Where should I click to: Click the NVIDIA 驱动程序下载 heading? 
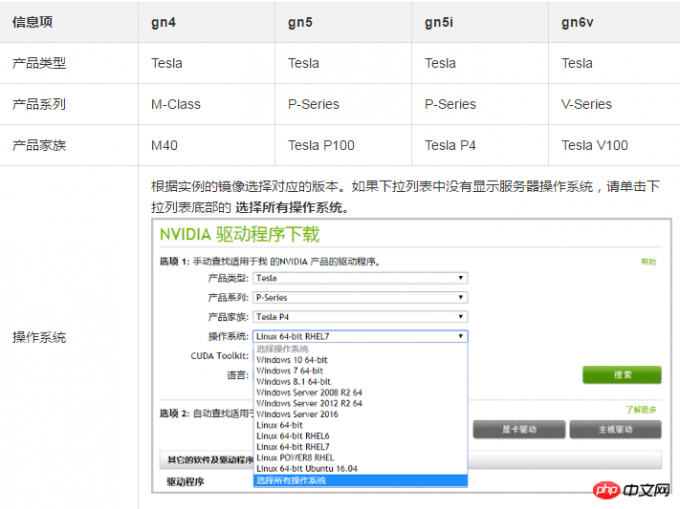tap(239, 235)
